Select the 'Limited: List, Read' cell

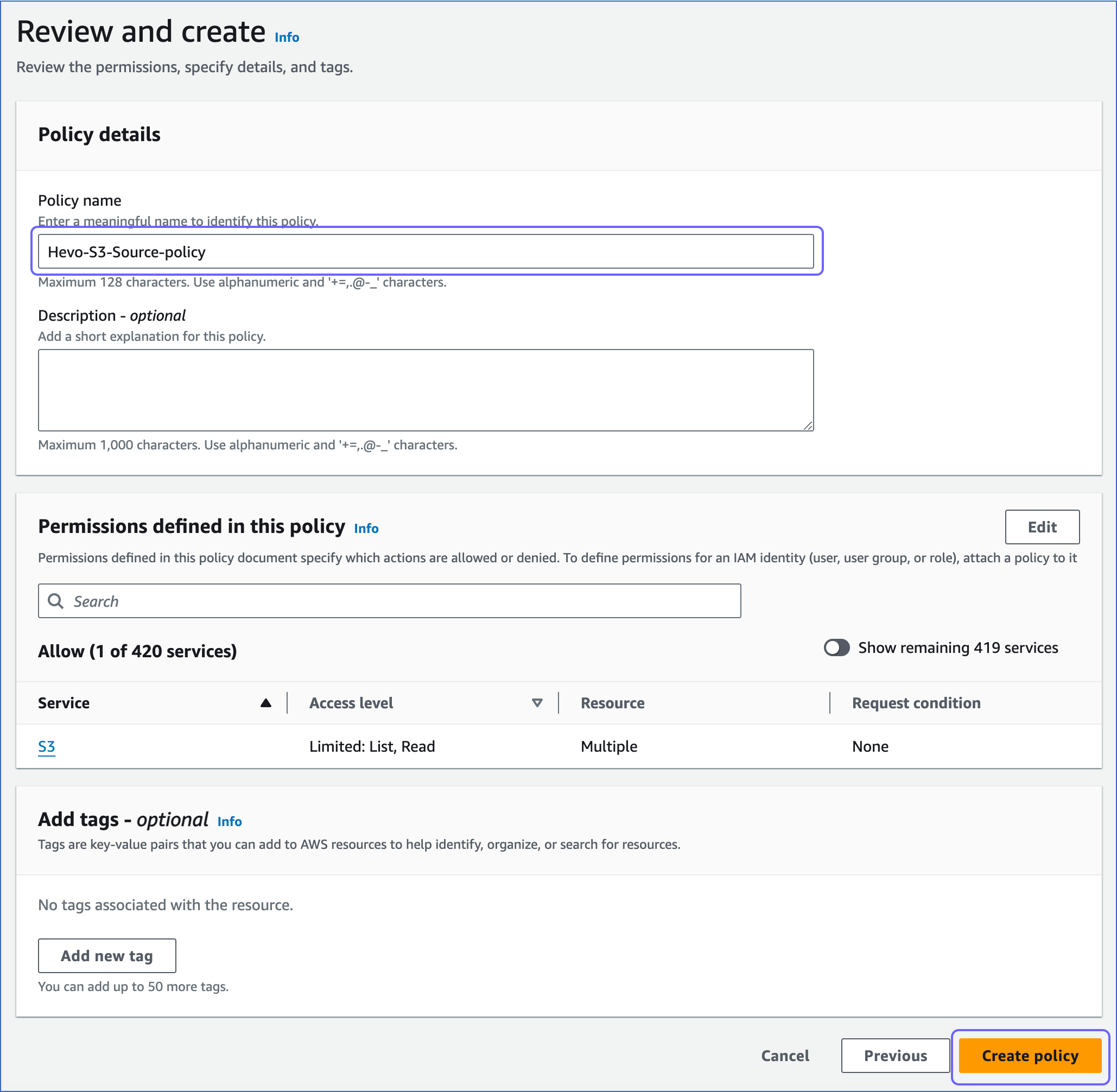[x=372, y=746]
